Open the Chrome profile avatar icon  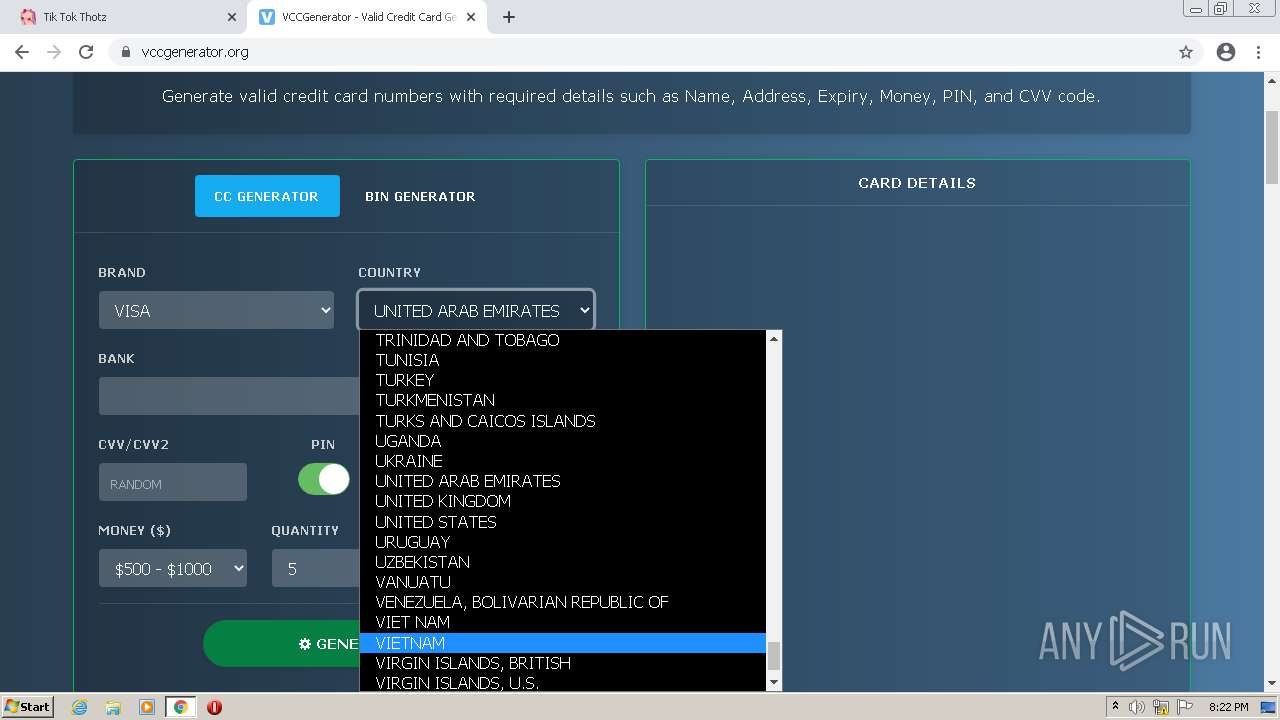[1226, 52]
